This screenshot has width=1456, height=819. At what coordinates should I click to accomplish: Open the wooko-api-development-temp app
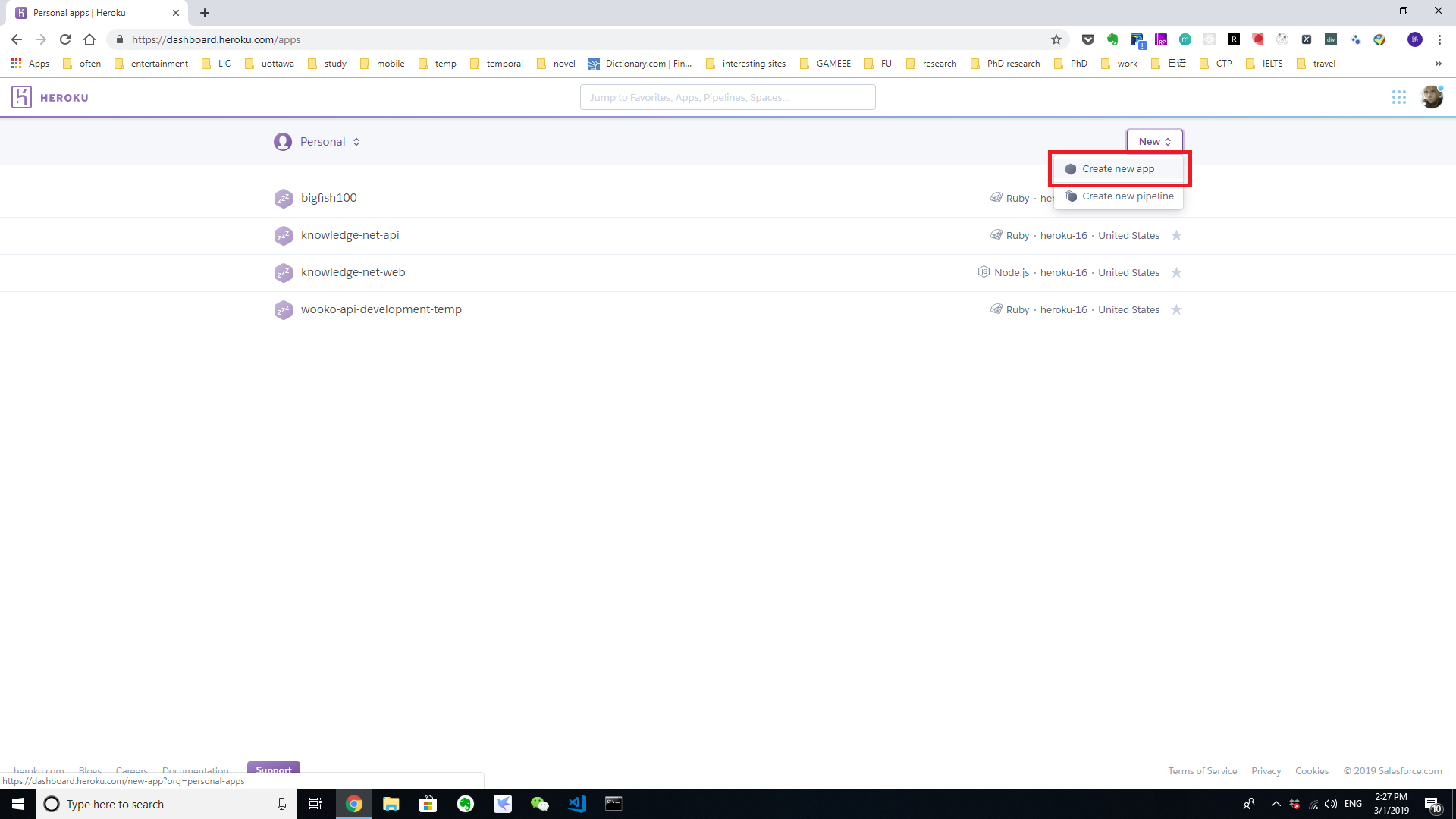click(x=381, y=309)
